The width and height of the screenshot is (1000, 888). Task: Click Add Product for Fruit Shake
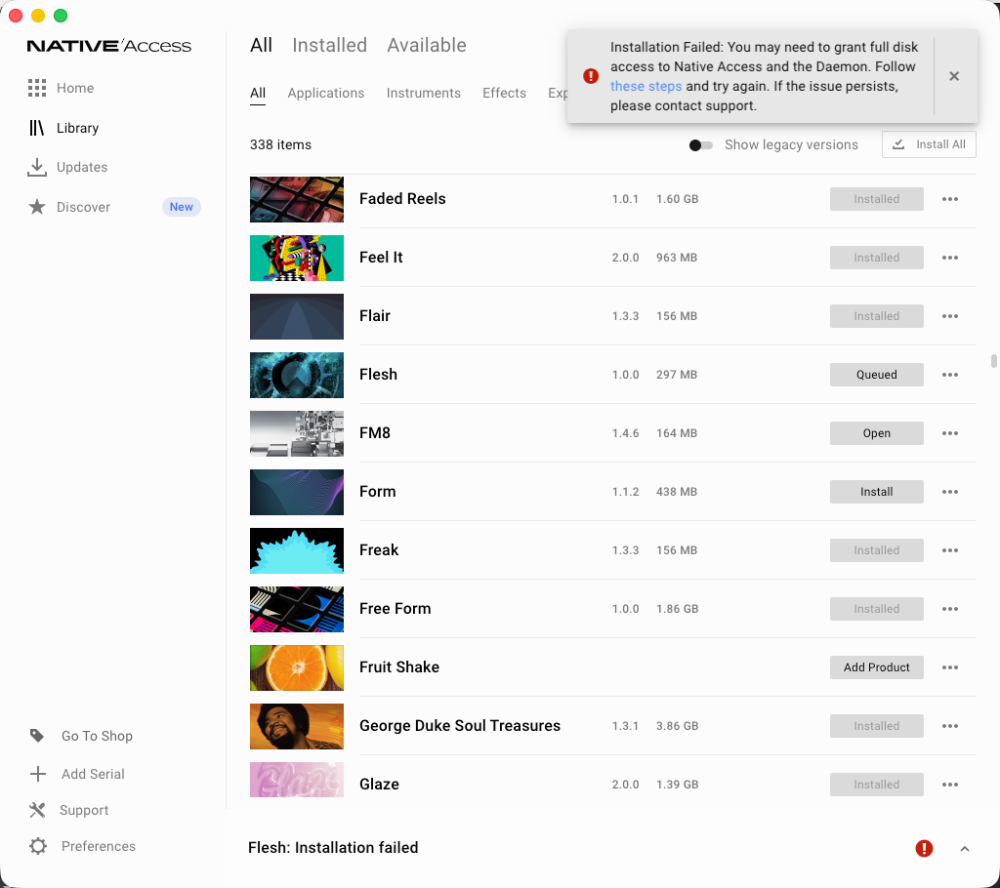[x=876, y=667]
